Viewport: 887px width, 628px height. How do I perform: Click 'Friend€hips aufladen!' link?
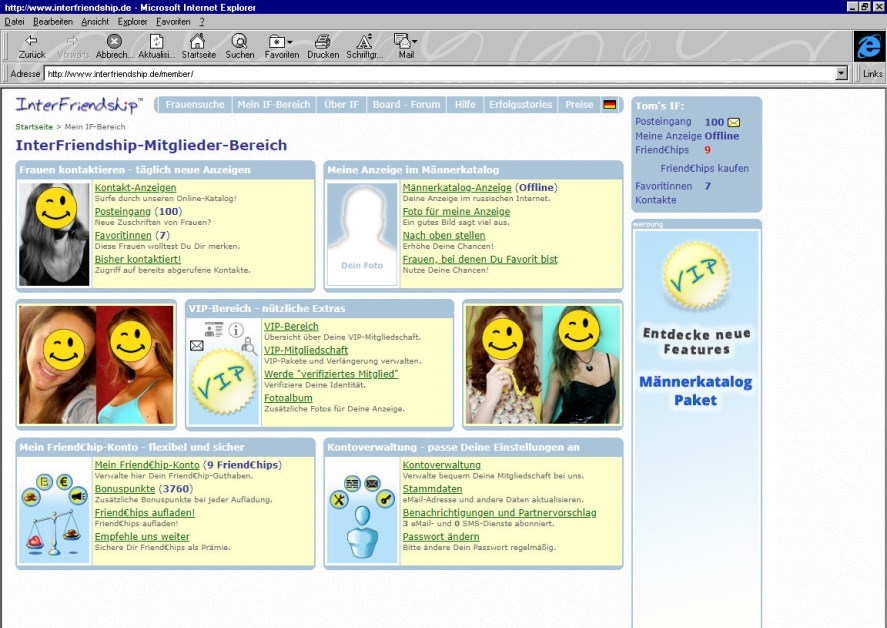click(144, 512)
